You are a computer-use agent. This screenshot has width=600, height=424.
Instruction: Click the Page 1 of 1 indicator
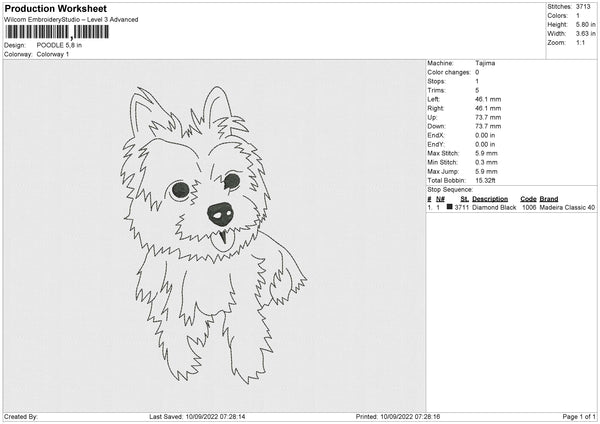[x=579, y=417]
